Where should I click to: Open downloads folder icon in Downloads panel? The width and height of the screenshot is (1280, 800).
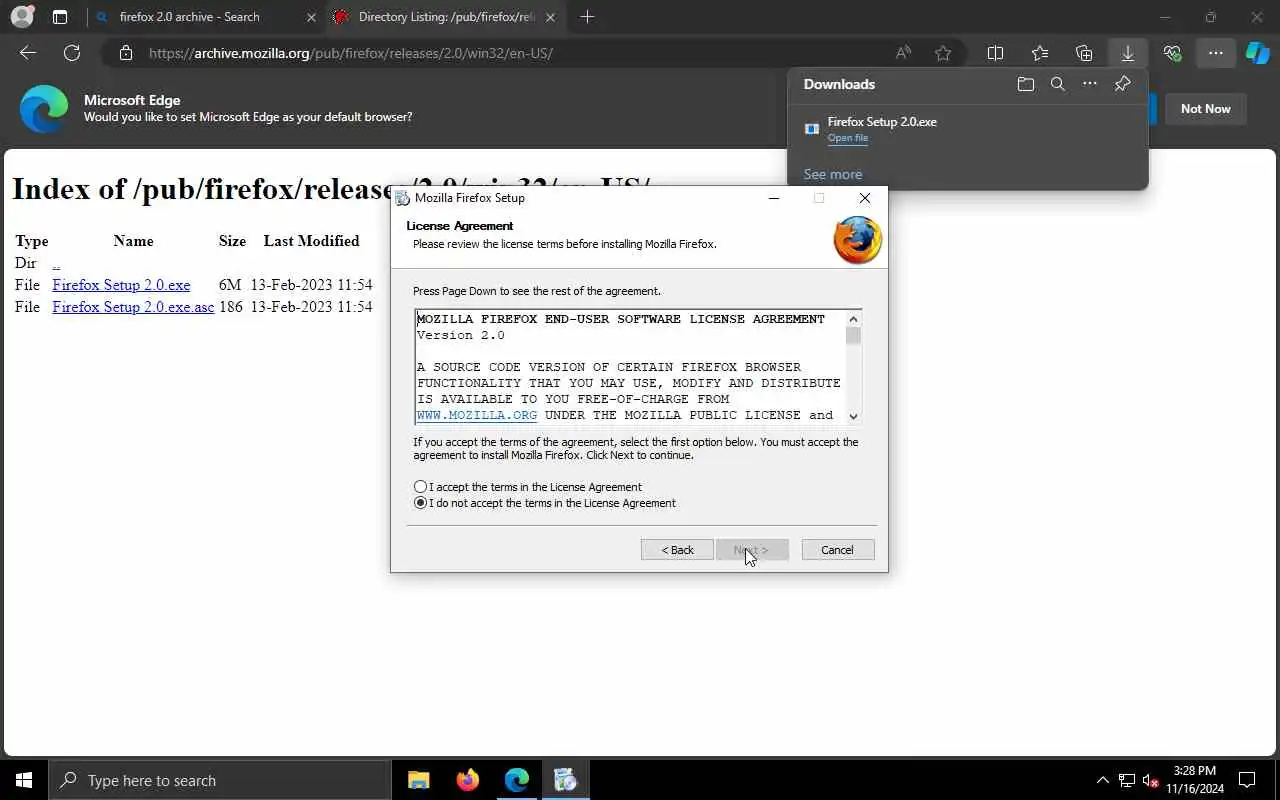click(x=1025, y=84)
